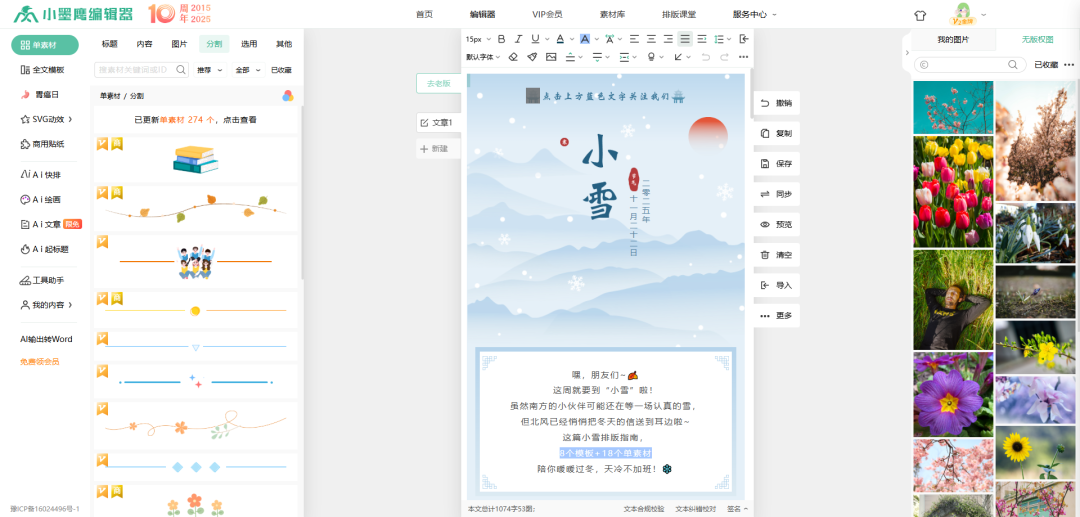Viewport: 1080px width, 517px height.
Task: Click the magnifier in the image search box
Action: [x=1013, y=65]
